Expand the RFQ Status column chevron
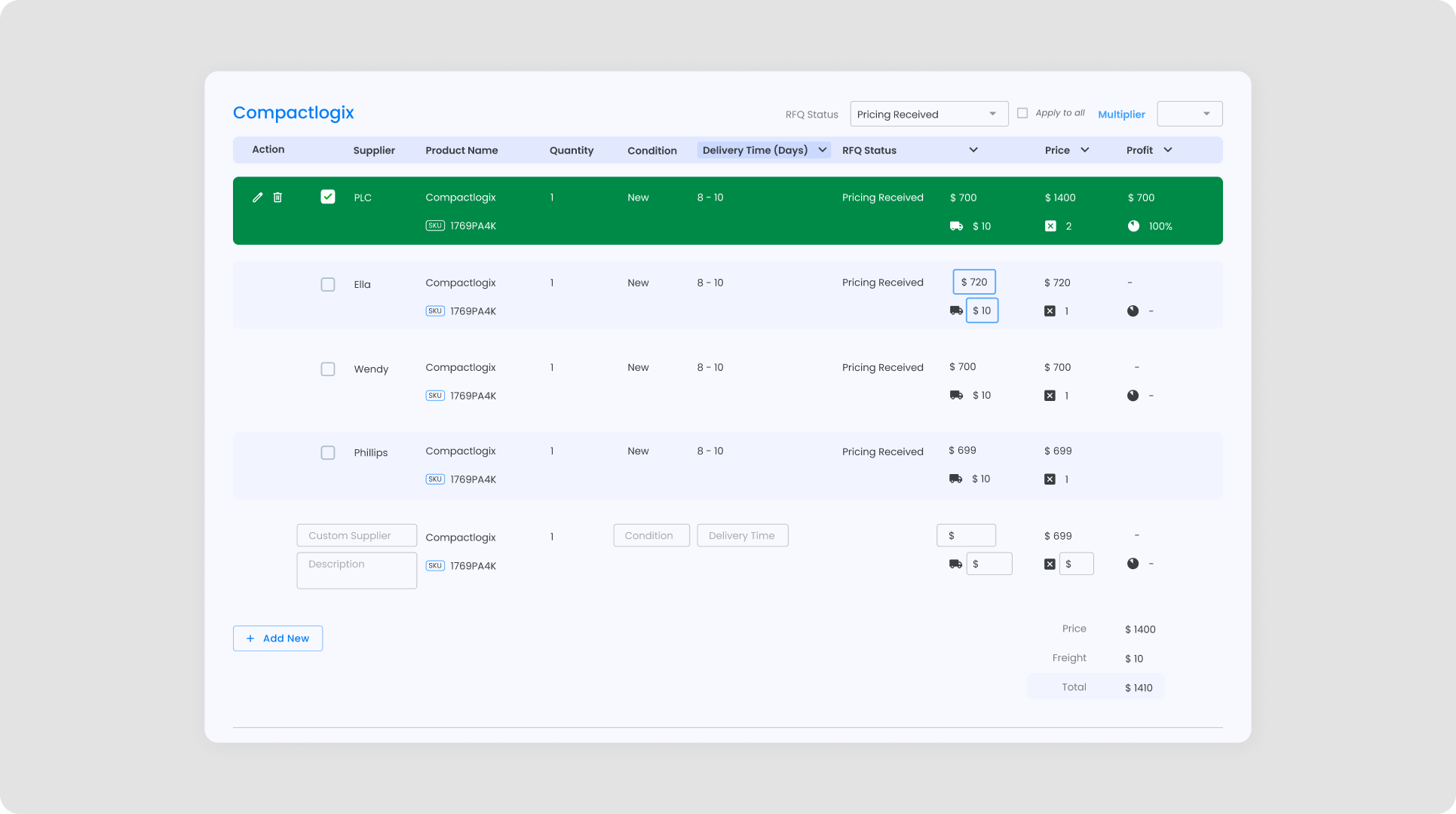 [x=973, y=150]
